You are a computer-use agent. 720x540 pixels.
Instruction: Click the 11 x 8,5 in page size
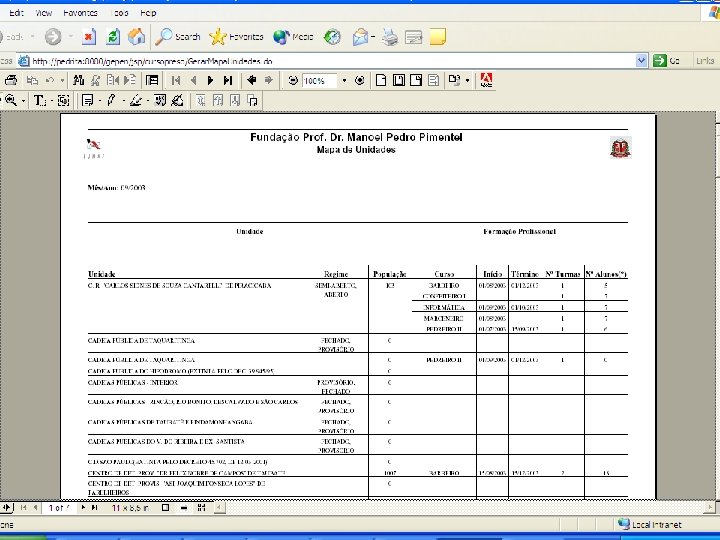point(130,508)
